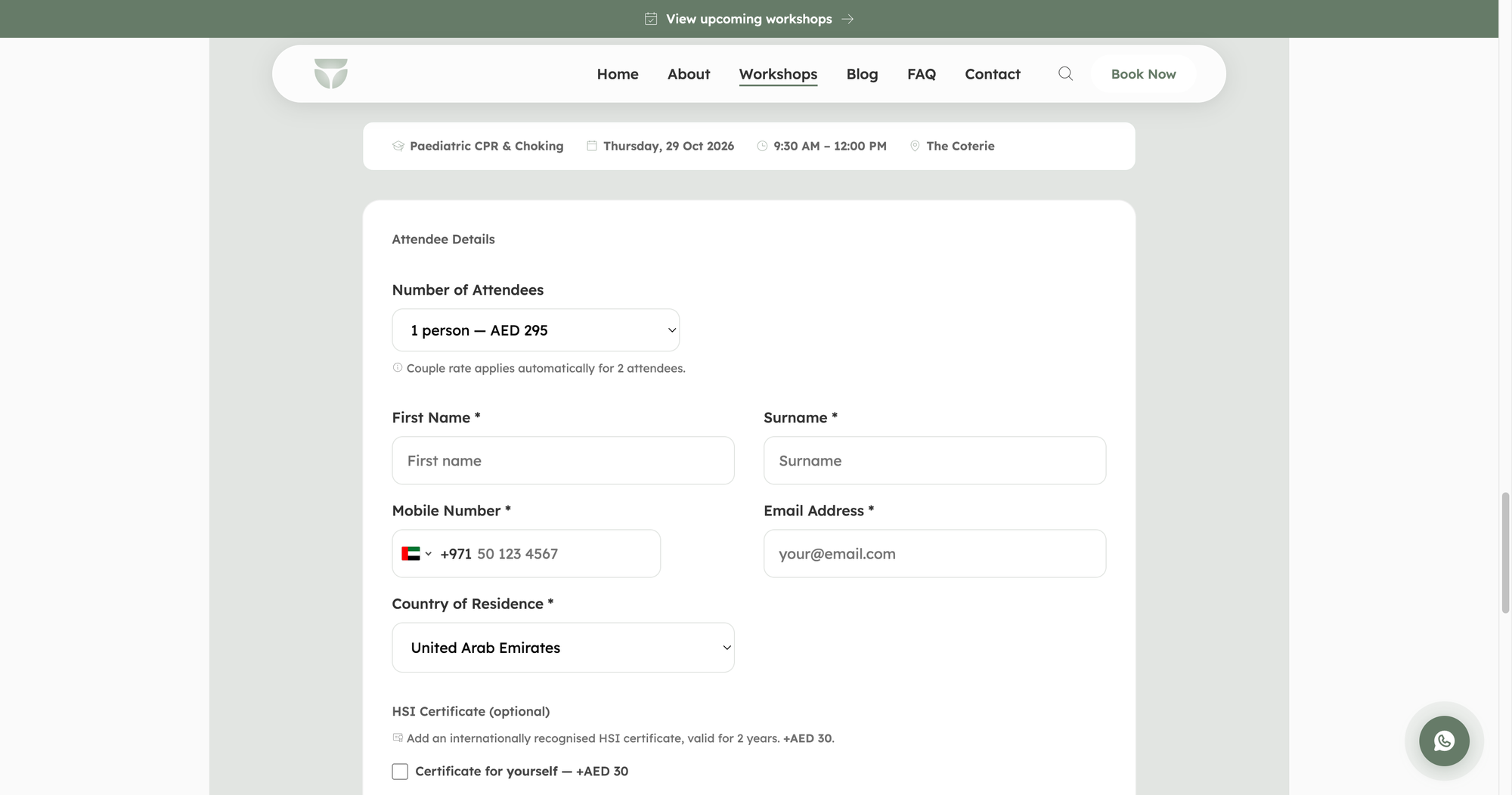Open the search magnifier icon
The width and height of the screenshot is (1512, 795).
pyautogui.click(x=1065, y=73)
